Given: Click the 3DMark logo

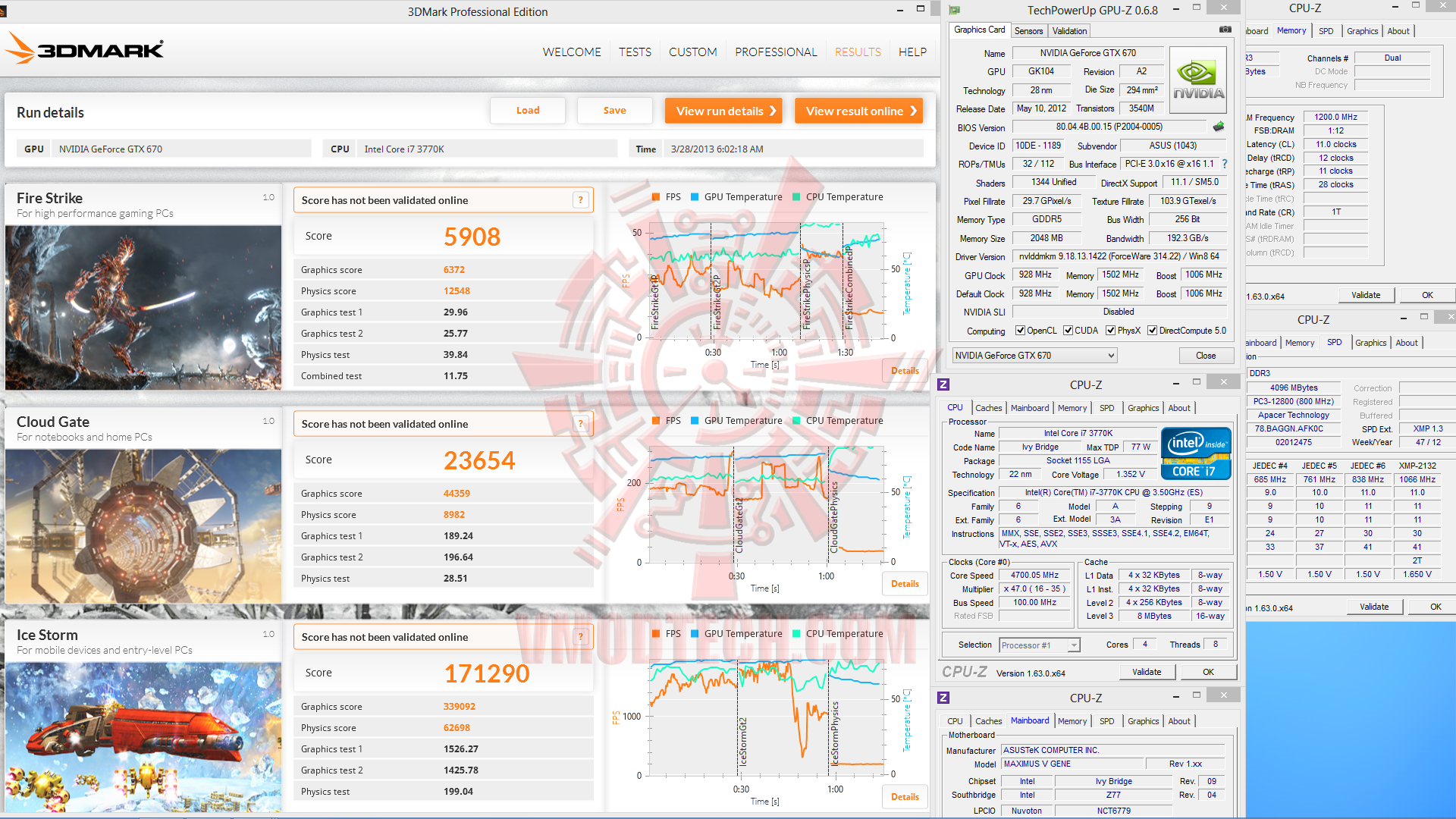Looking at the screenshot, I should 85,49.
